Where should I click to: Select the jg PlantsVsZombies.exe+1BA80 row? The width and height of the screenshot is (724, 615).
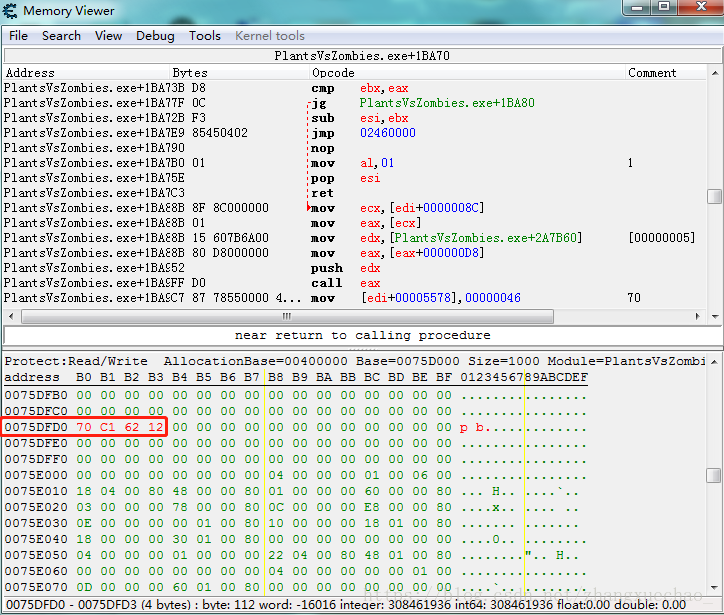(x=355, y=103)
